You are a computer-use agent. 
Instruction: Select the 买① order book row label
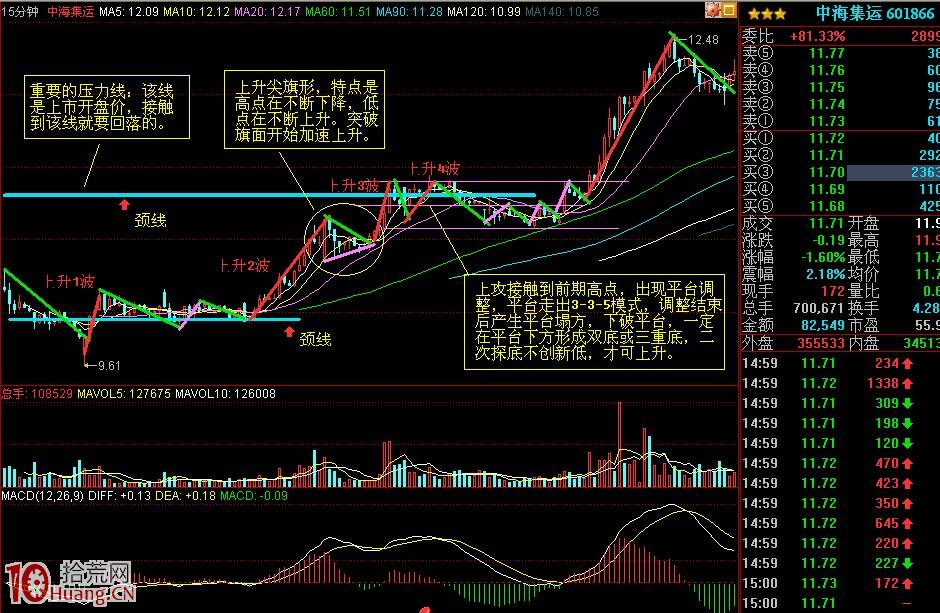click(x=758, y=138)
